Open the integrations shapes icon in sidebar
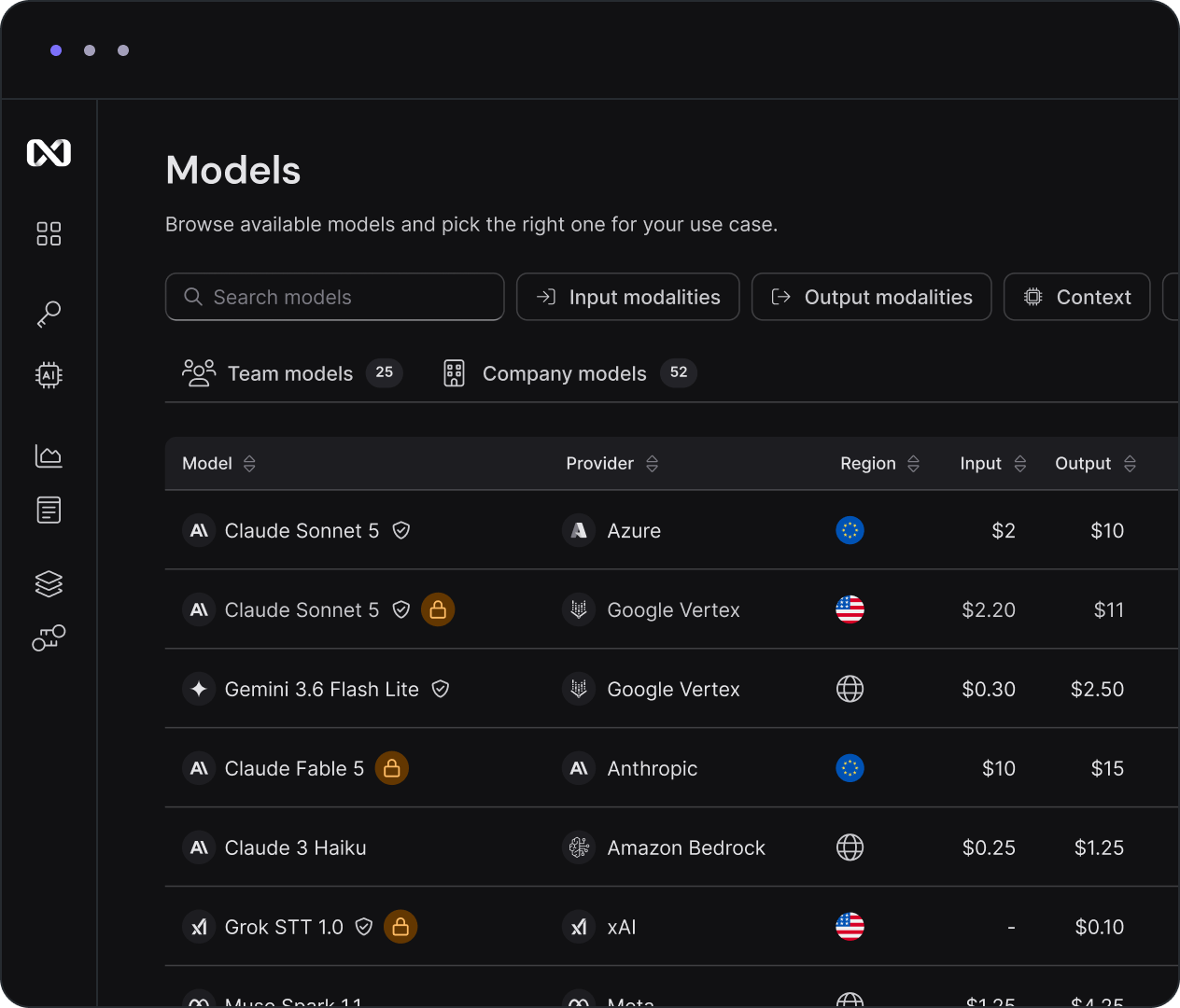Viewport: 1180px width, 1008px height. pos(49,637)
